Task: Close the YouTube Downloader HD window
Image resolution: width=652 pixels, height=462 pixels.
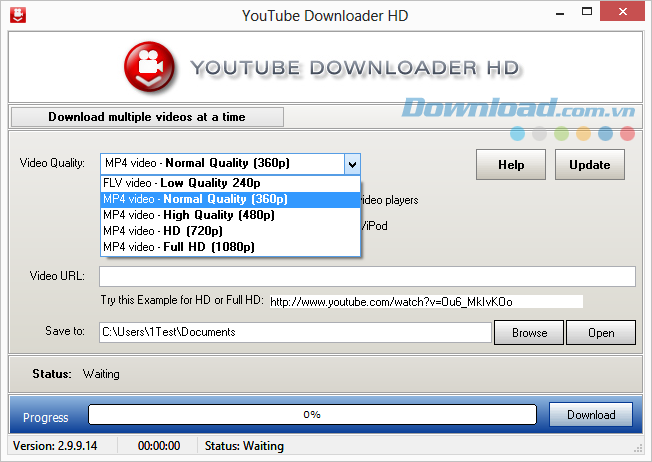Action: pyautogui.click(x=622, y=12)
